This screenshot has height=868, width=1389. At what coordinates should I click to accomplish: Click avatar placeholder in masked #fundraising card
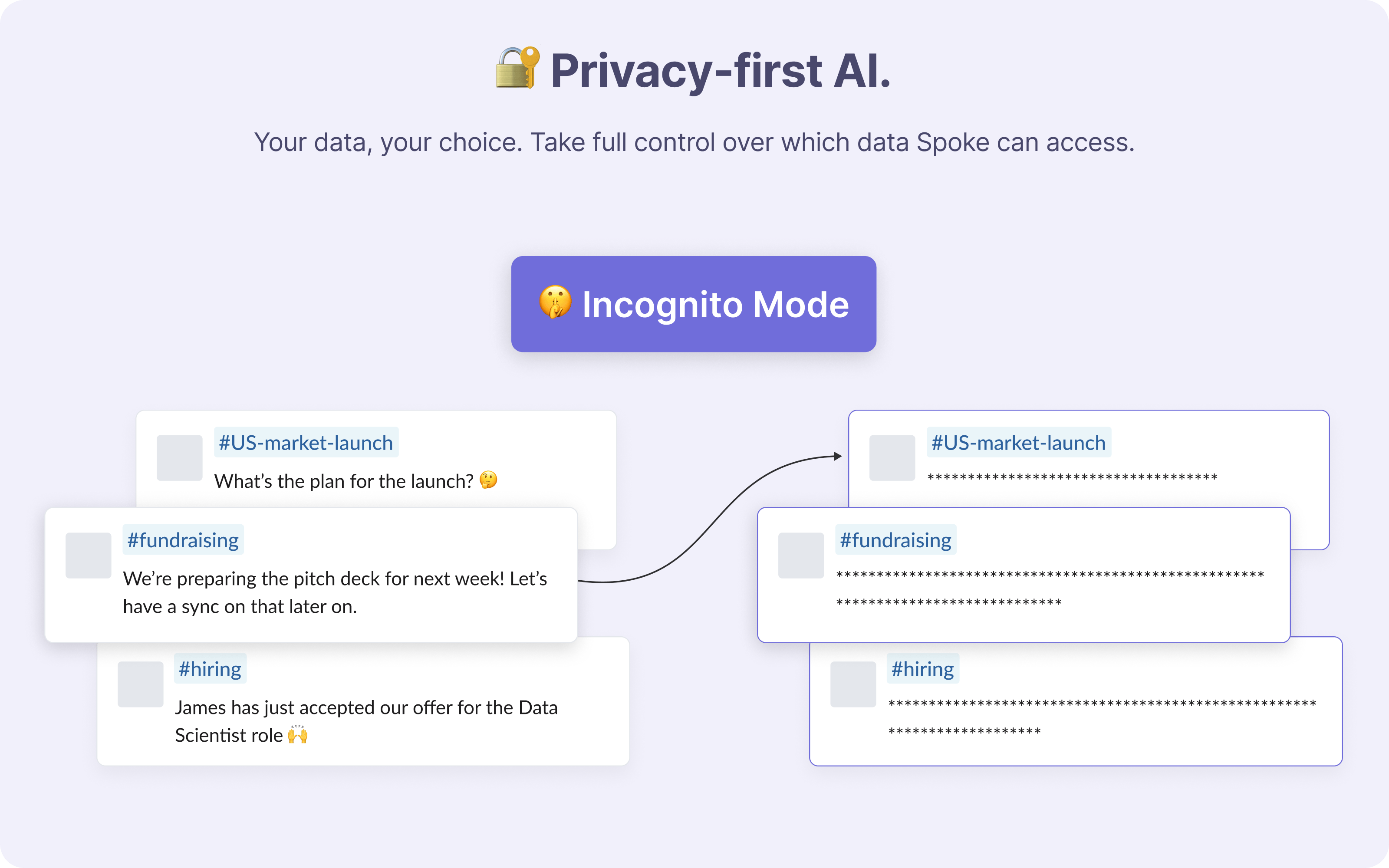[x=801, y=555]
